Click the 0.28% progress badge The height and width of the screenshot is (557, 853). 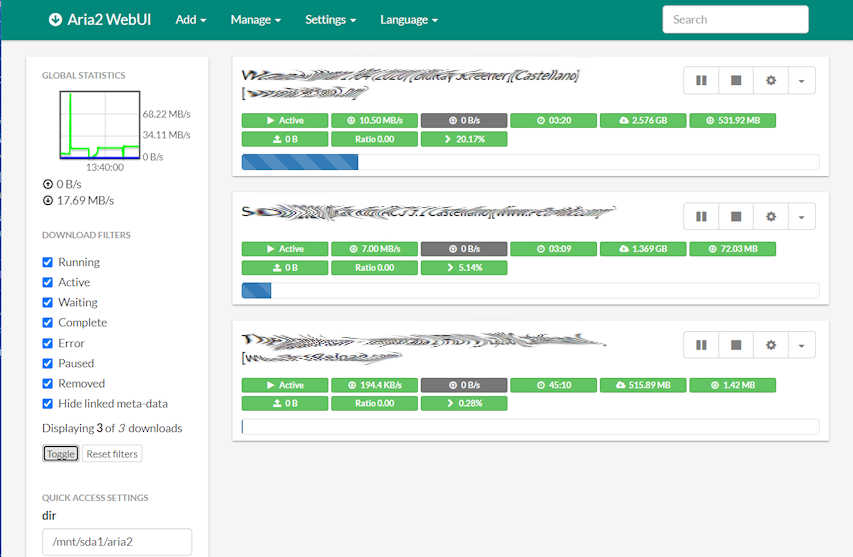[x=464, y=403]
